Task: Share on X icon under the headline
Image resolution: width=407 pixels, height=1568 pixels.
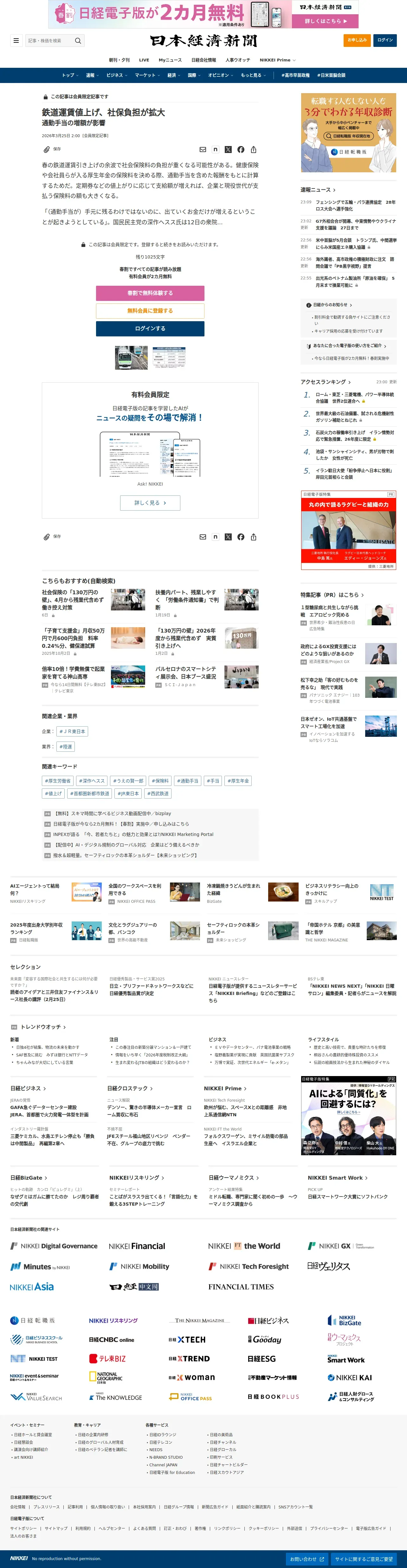Action: click(228, 149)
